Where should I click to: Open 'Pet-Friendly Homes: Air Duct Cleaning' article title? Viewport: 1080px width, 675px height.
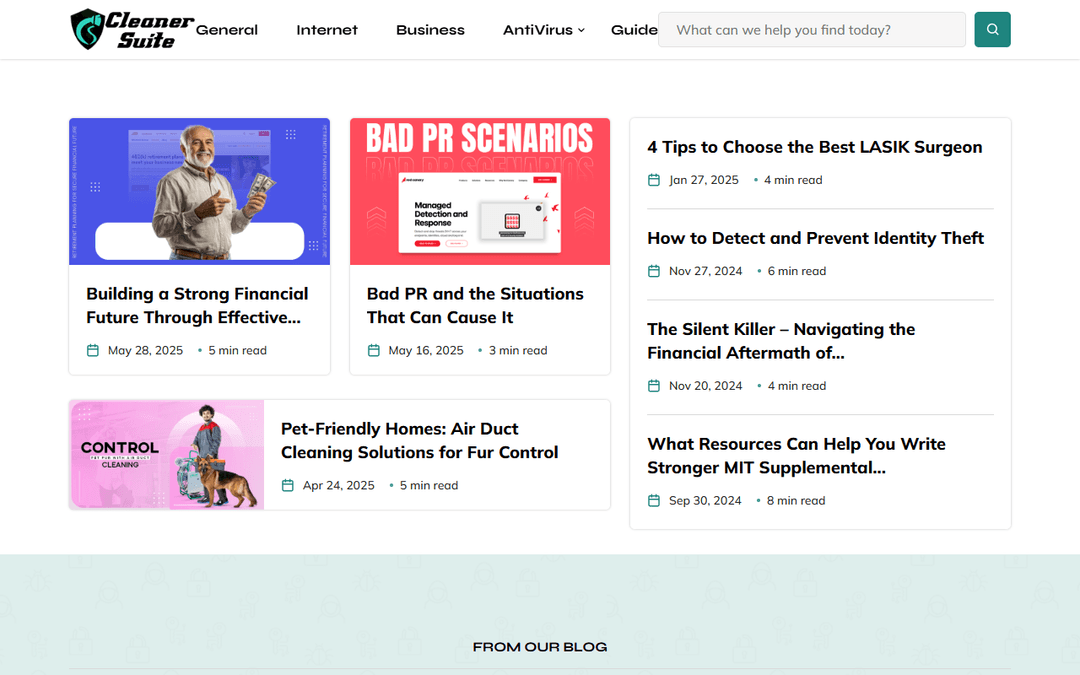tap(419, 441)
